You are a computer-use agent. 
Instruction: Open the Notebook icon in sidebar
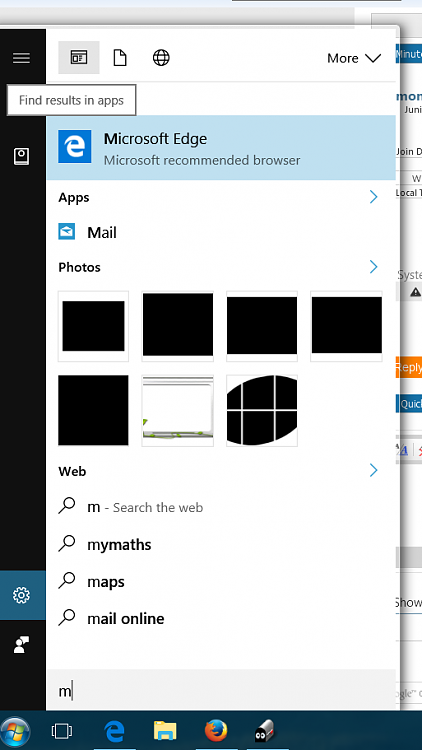(x=21, y=156)
